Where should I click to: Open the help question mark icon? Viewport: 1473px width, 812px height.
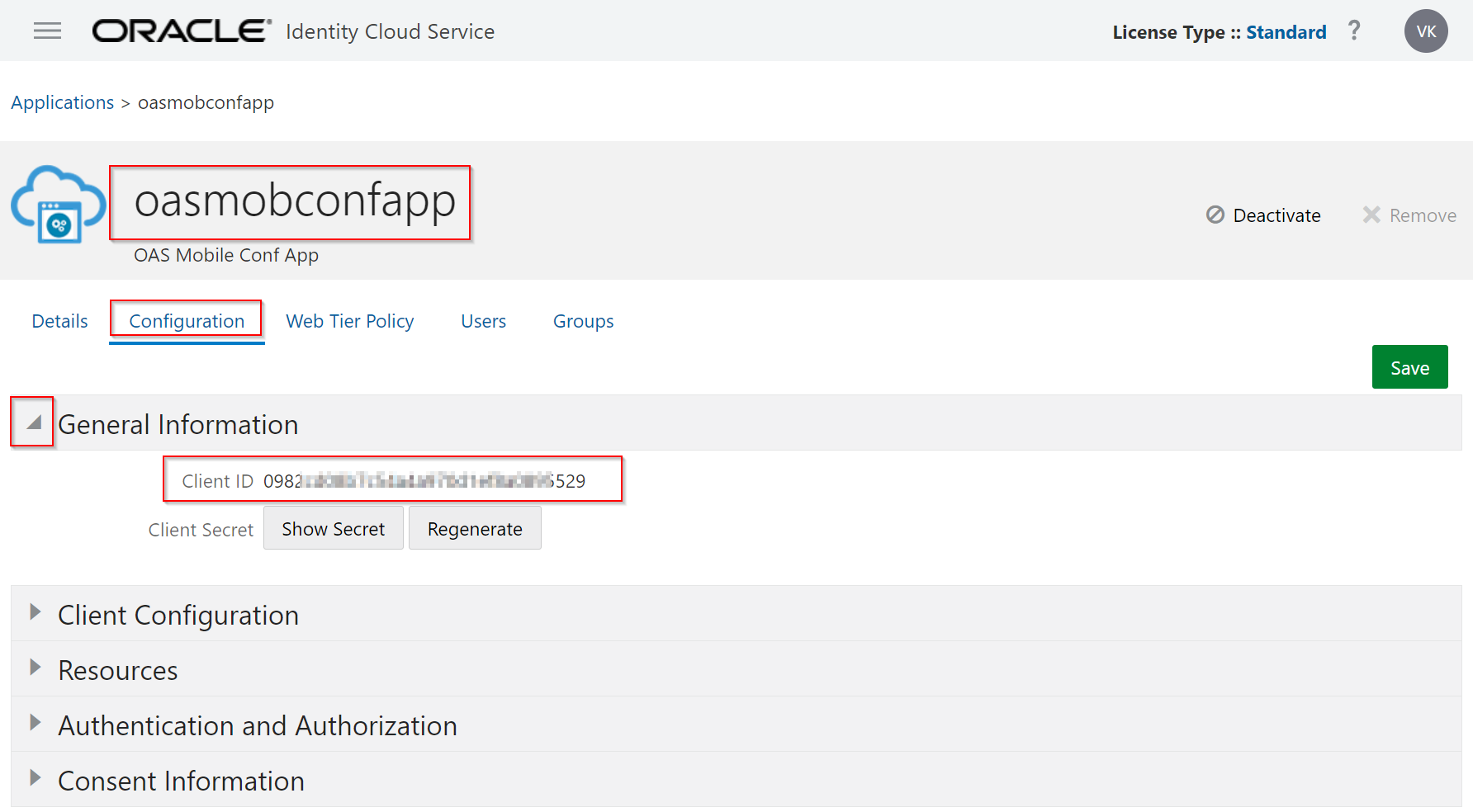pyautogui.click(x=1354, y=31)
